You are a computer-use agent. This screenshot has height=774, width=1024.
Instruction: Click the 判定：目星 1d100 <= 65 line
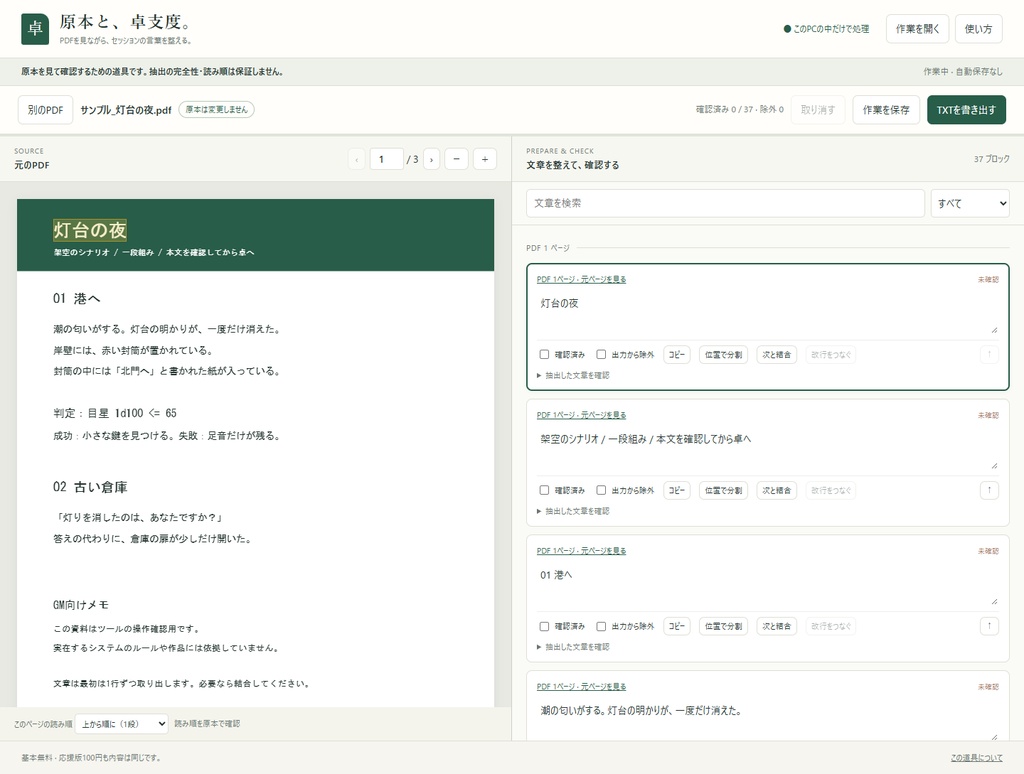point(115,413)
